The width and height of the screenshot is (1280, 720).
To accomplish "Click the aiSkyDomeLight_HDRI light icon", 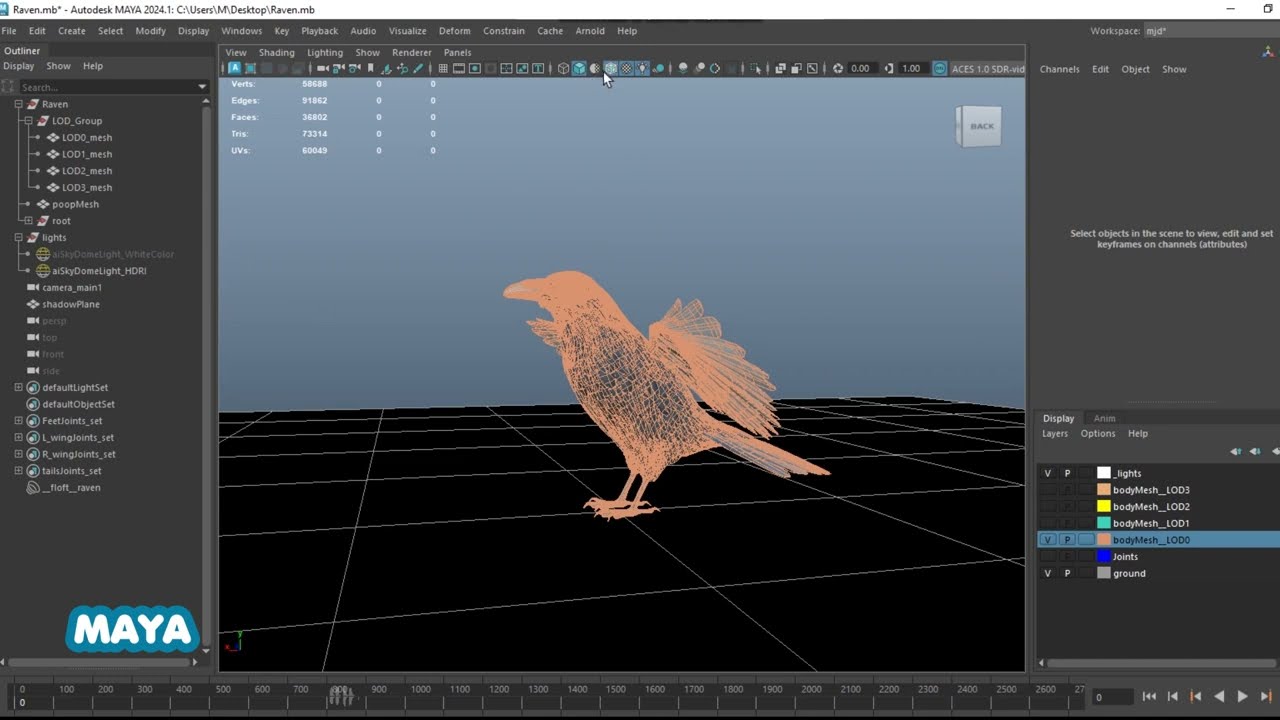I will (x=43, y=271).
